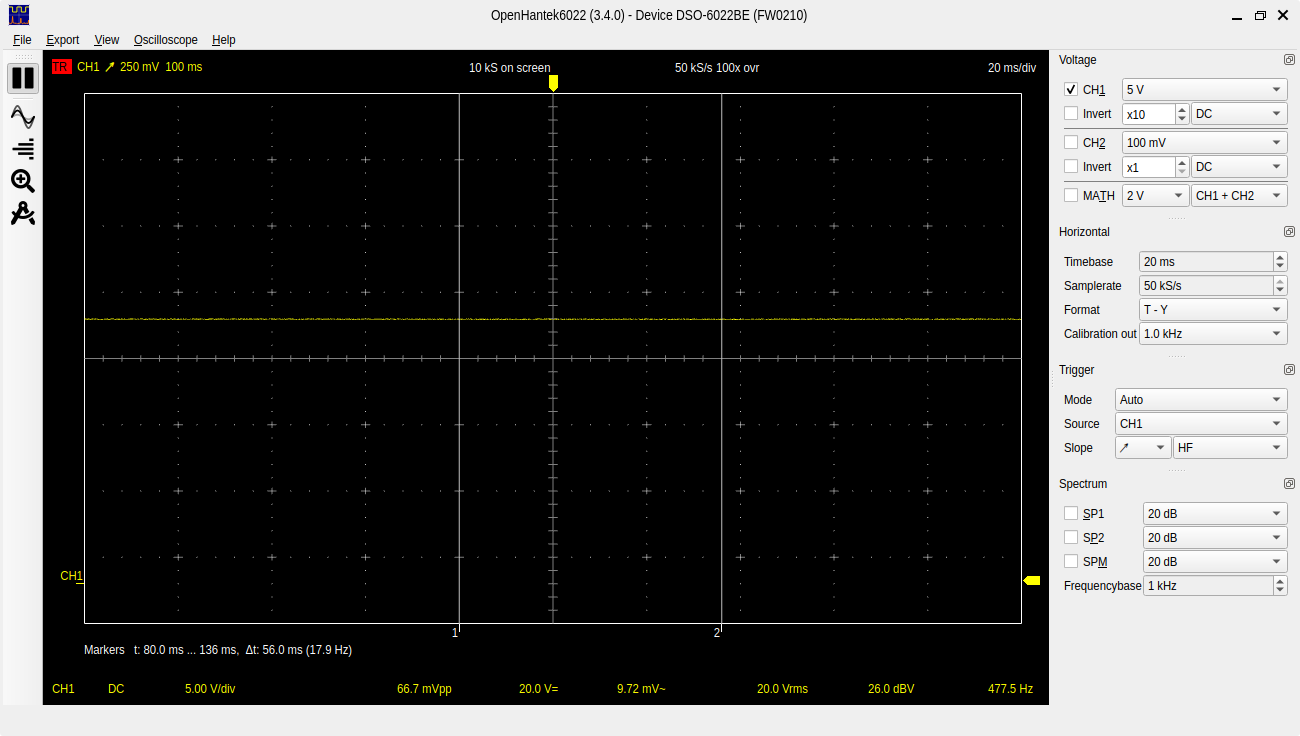Enable the CH2 channel checkbox
The height and width of the screenshot is (736, 1300).
(x=1071, y=143)
